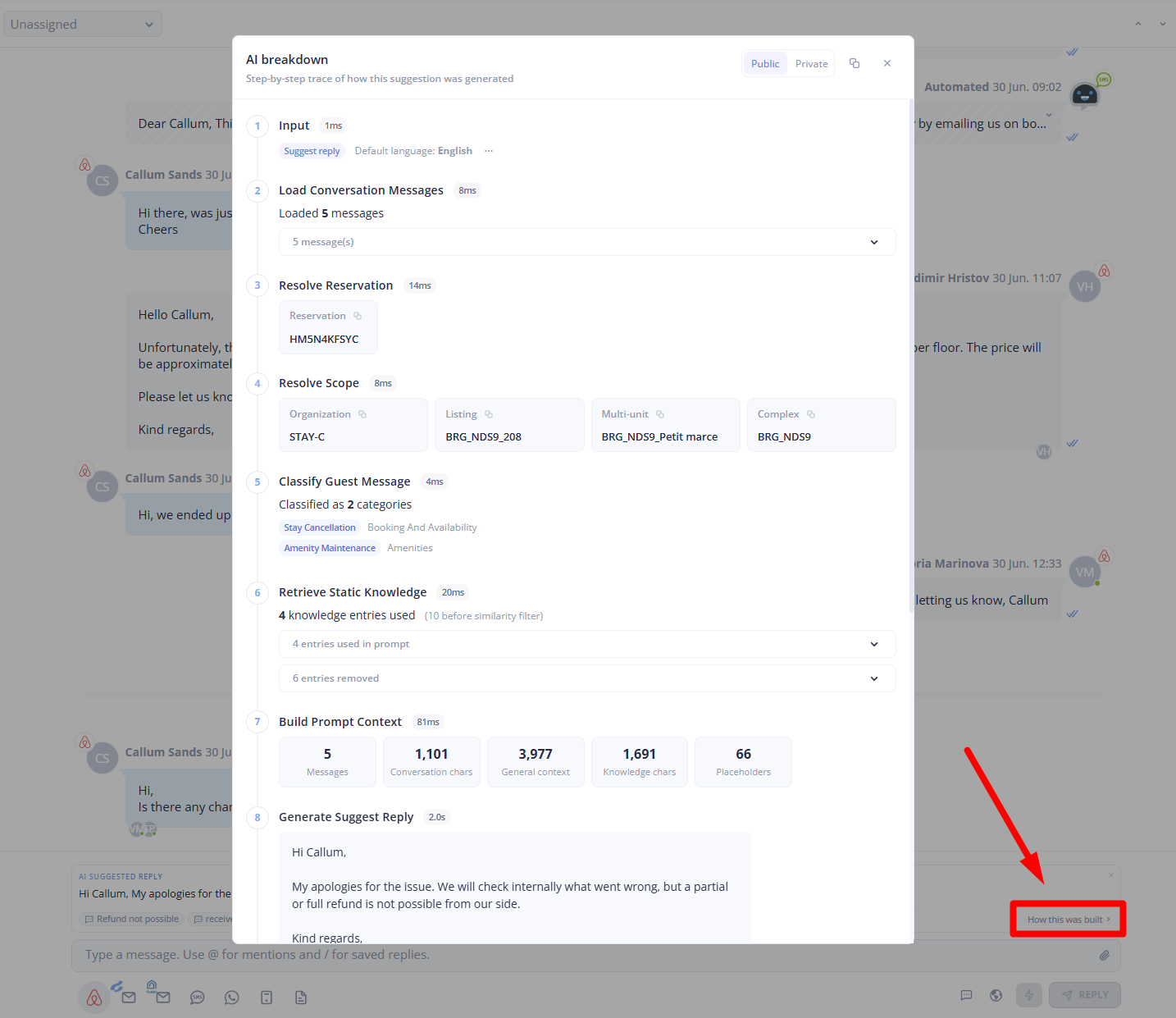Screen dimensions: 1176x1018
Task: Click the 66 Placeholders card
Action: pyautogui.click(x=743, y=762)
